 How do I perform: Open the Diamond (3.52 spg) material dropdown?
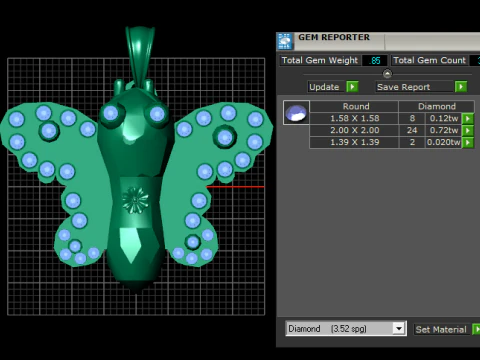(399, 329)
